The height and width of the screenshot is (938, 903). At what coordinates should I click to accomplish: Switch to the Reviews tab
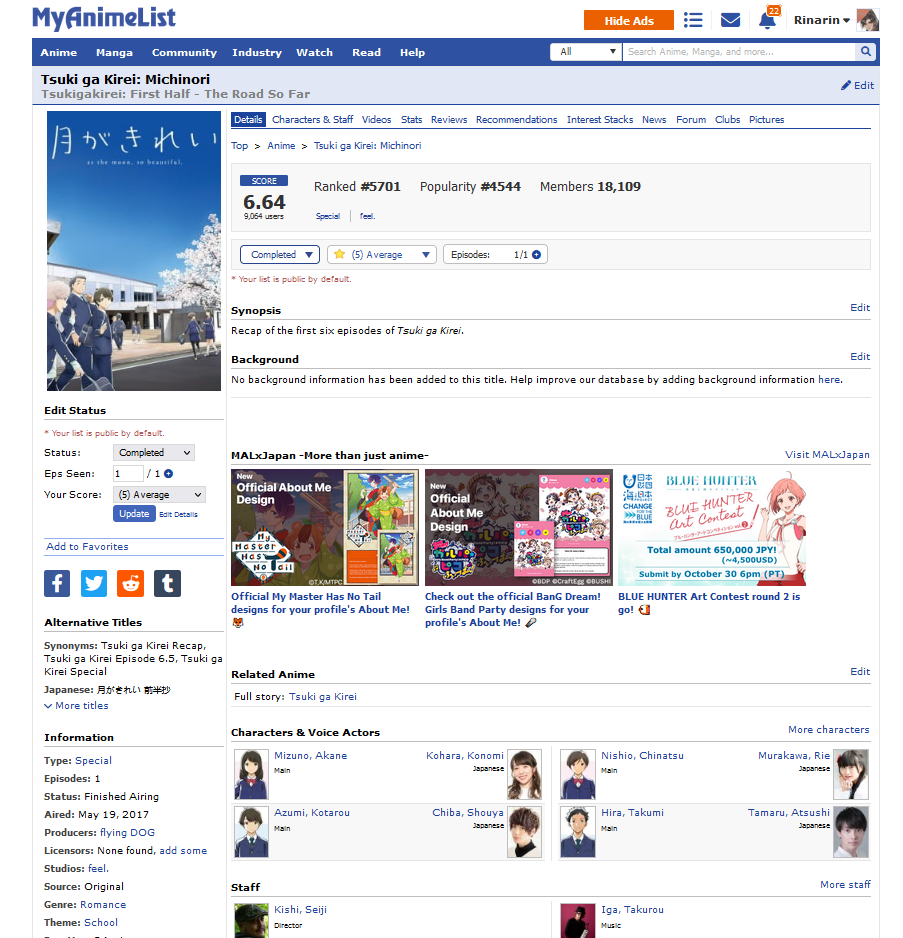(449, 120)
